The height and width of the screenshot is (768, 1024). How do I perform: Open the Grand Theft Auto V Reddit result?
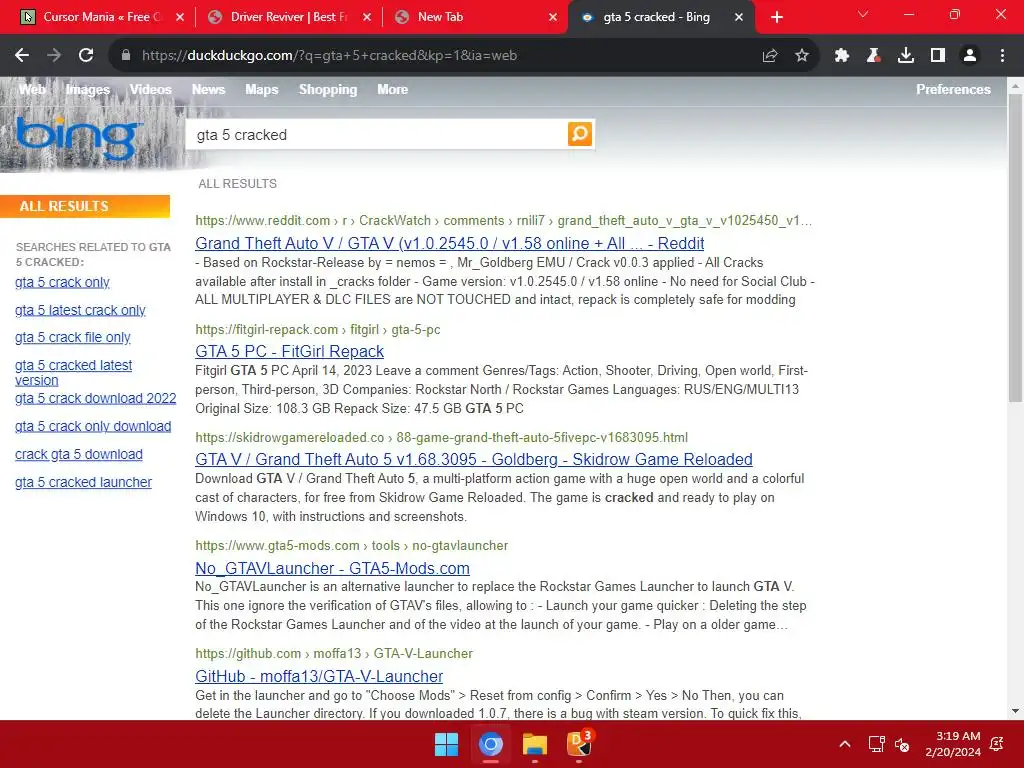(449, 244)
